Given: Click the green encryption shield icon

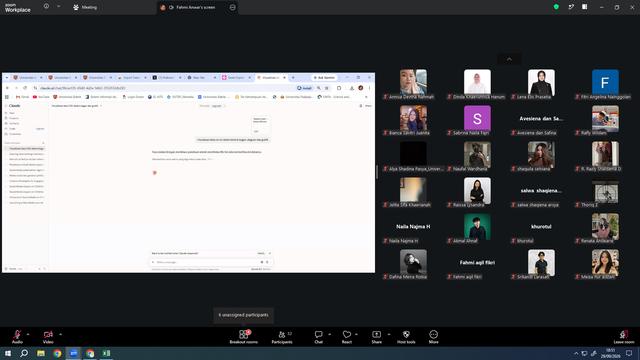Looking at the screenshot, I should pos(556,7).
